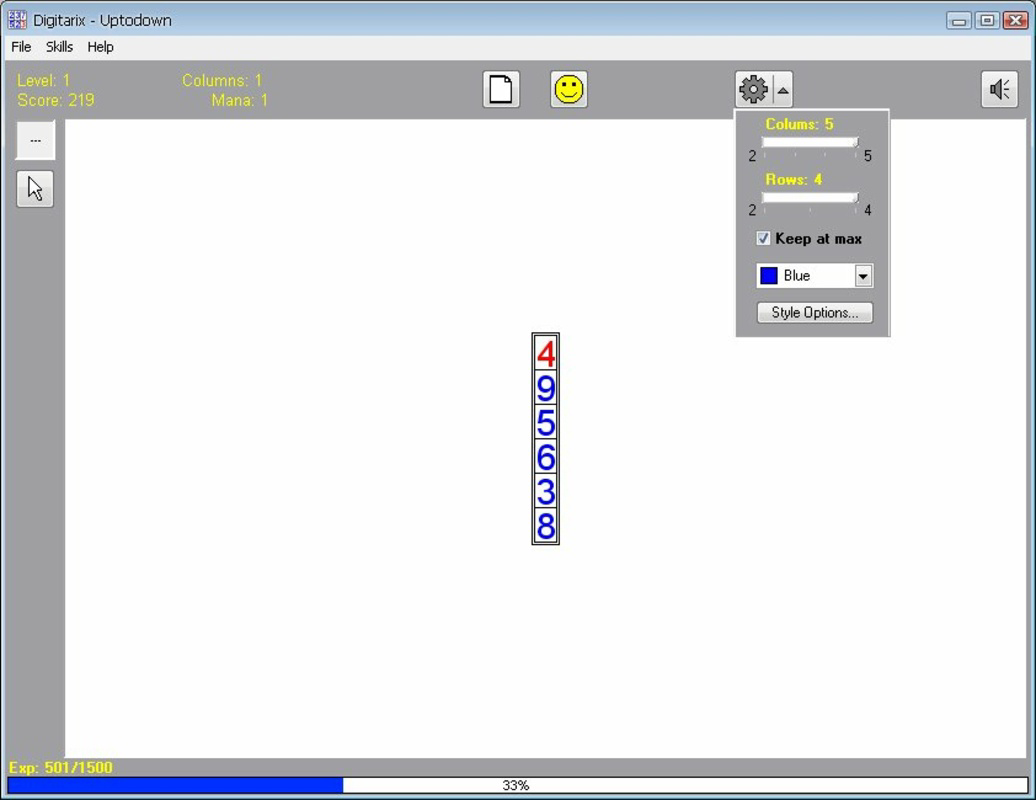Click the Level: 1 label
This screenshot has width=1036, height=800.
coord(44,81)
